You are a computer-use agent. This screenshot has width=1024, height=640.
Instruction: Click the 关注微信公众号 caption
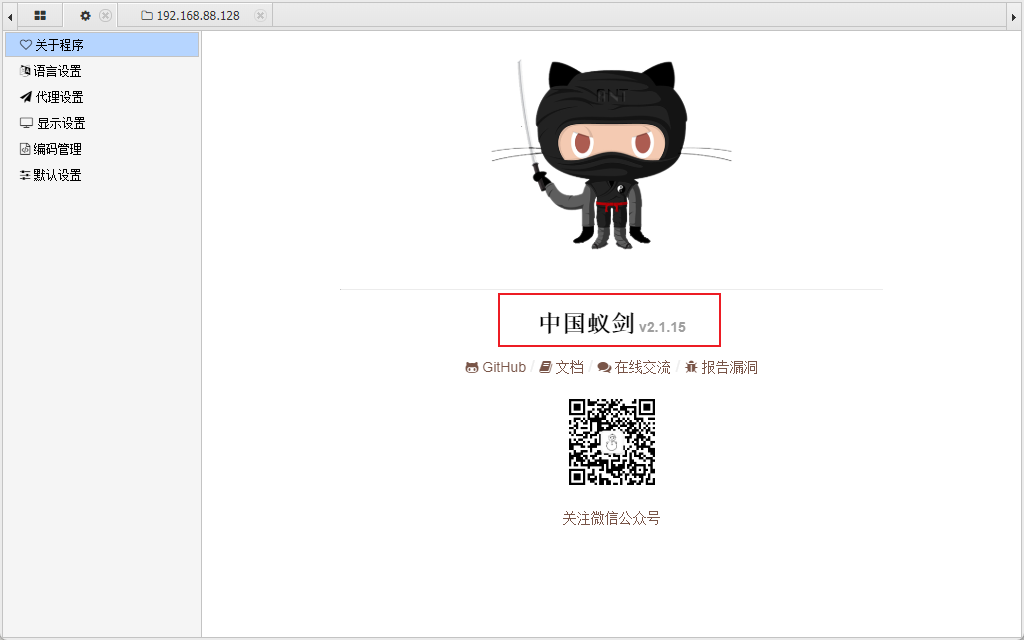pyautogui.click(x=611, y=519)
